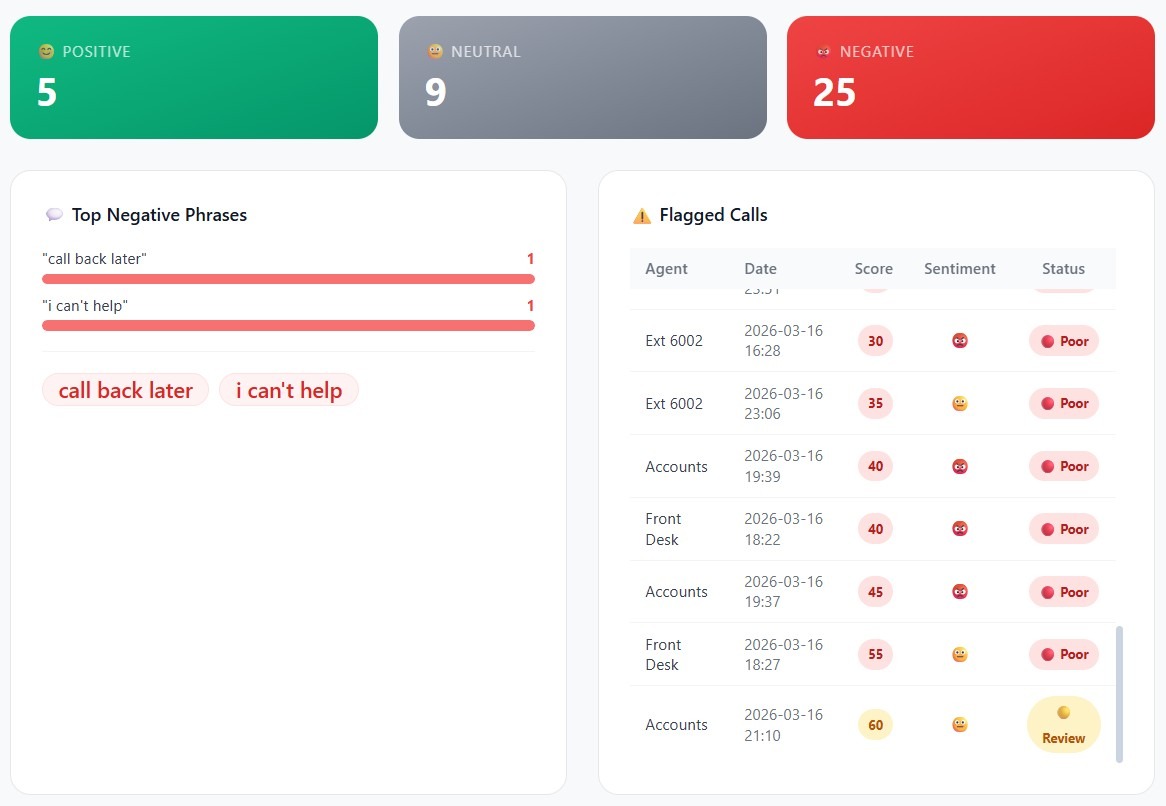This screenshot has height=806, width=1166.
Task: Open the Score column sort options
Action: click(x=874, y=268)
